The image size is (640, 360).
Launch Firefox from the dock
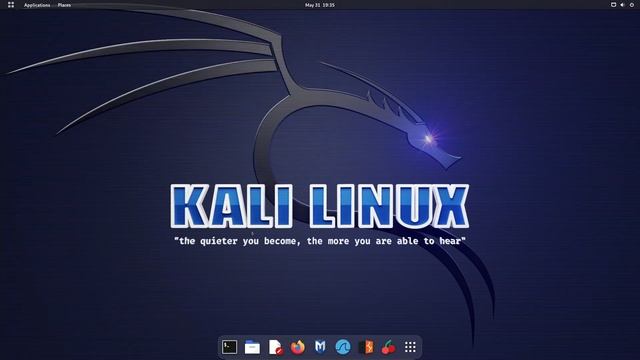click(298, 347)
